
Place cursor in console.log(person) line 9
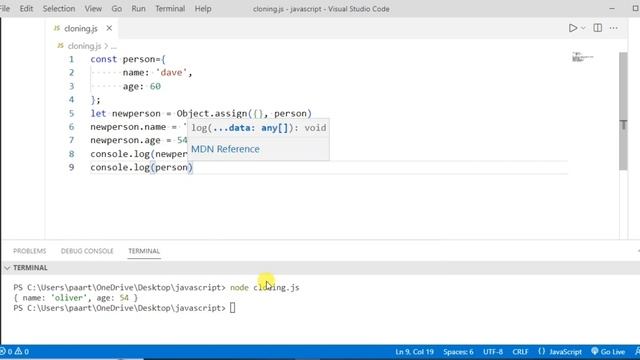coord(141,167)
